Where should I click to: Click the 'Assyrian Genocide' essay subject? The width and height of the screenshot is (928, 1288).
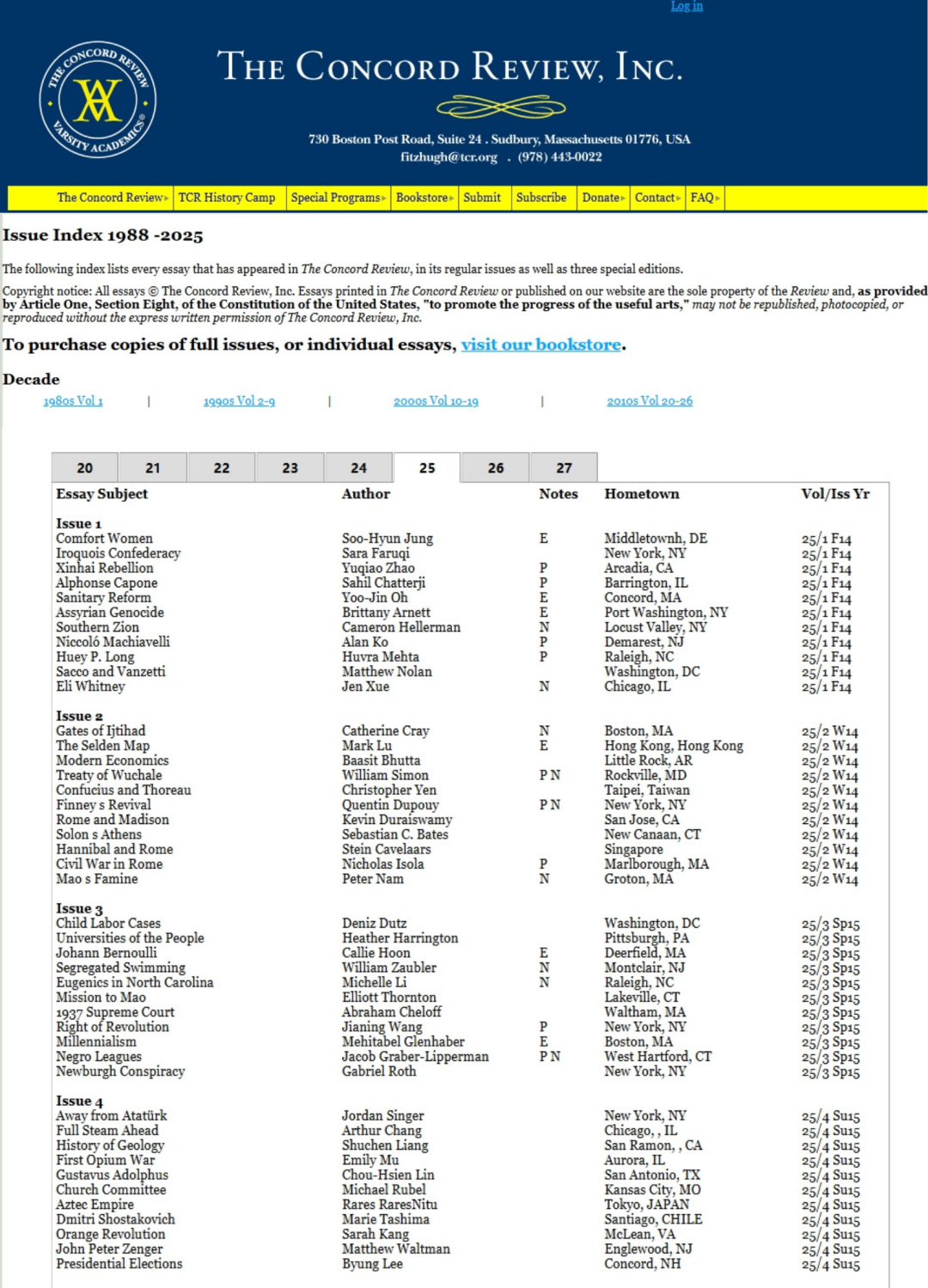click(110, 613)
